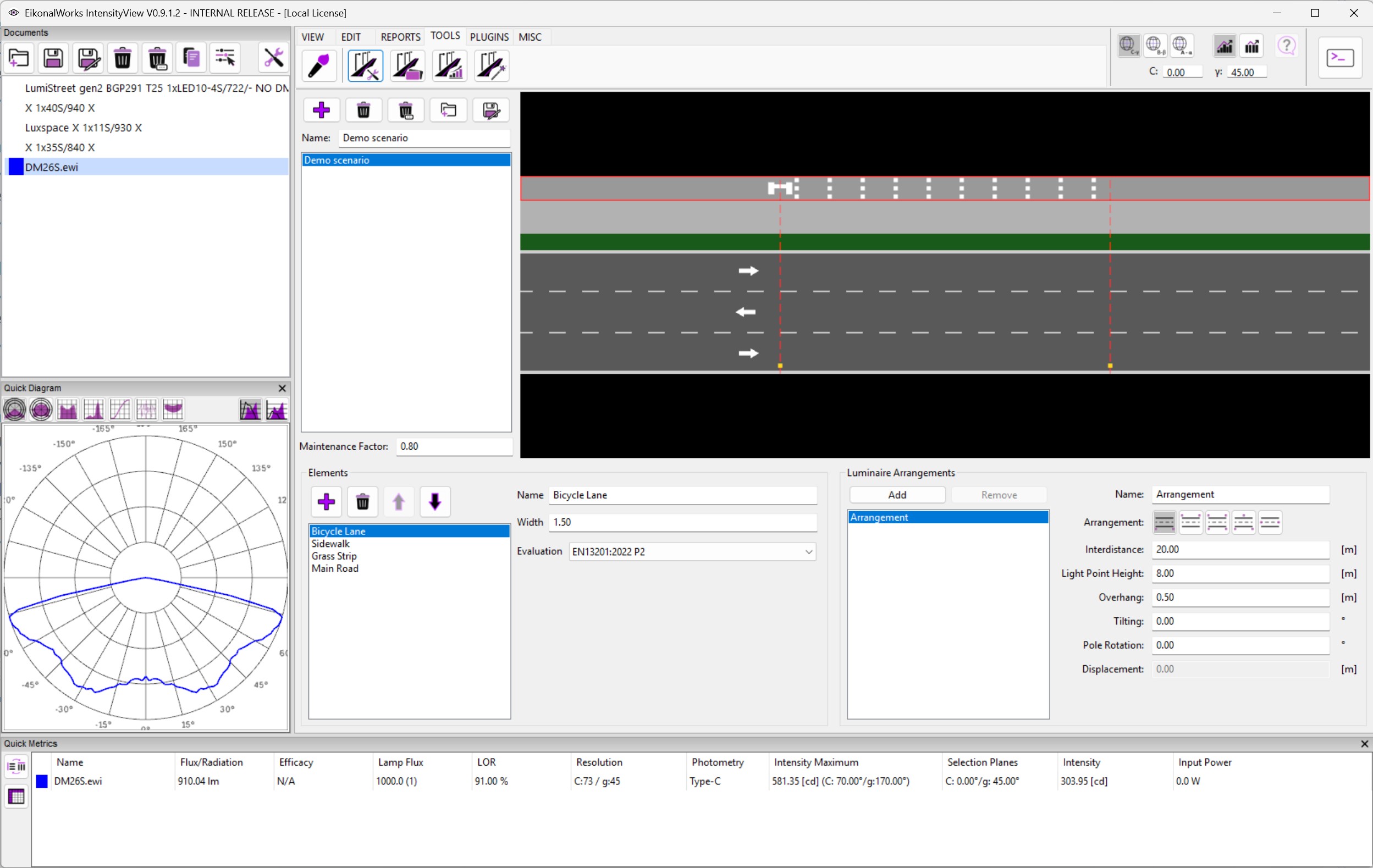Image resolution: width=1373 pixels, height=868 pixels.
Task: Select the paint brush tool icon
Action: [x=319, y=66]
